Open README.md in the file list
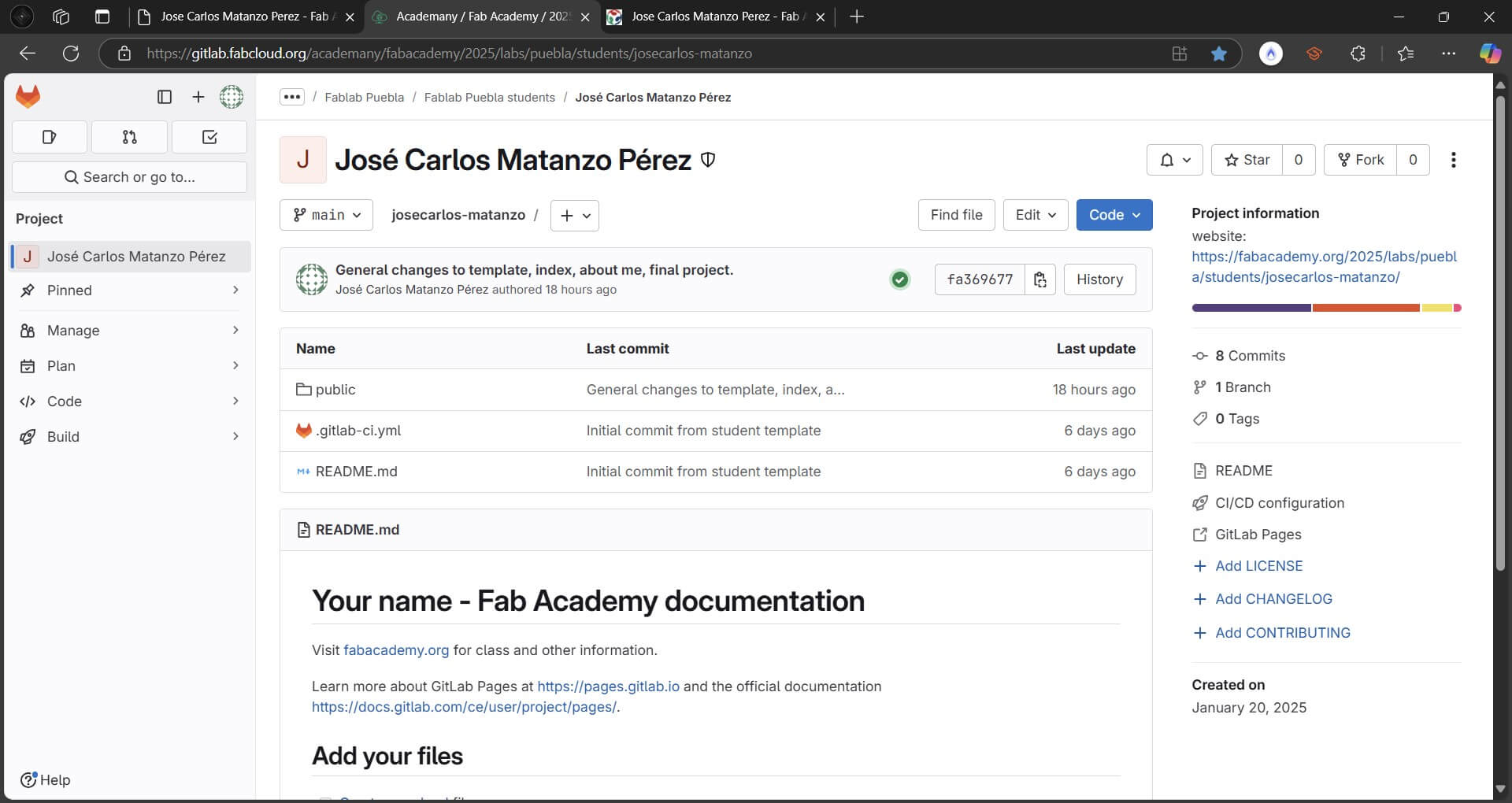The height and width of the screenshot is (803, 1512). (x=356, y=472)
